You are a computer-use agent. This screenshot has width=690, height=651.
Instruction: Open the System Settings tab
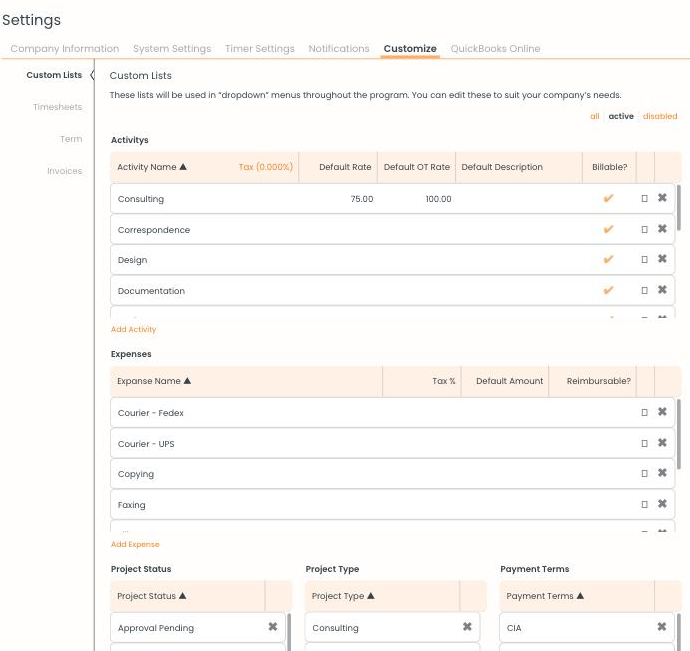click(172, 48)
